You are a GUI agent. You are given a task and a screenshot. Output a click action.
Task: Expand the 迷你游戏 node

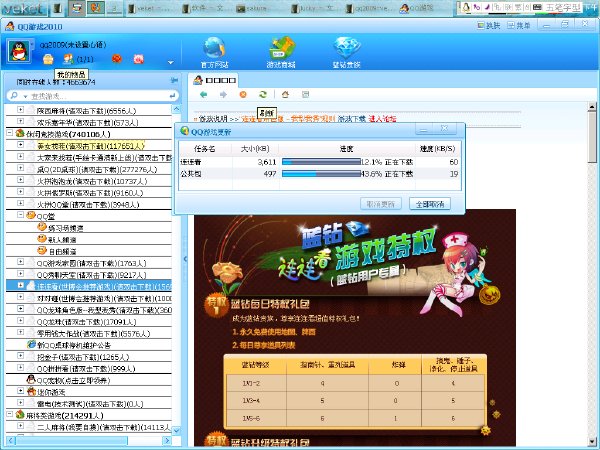coord(20,391)
